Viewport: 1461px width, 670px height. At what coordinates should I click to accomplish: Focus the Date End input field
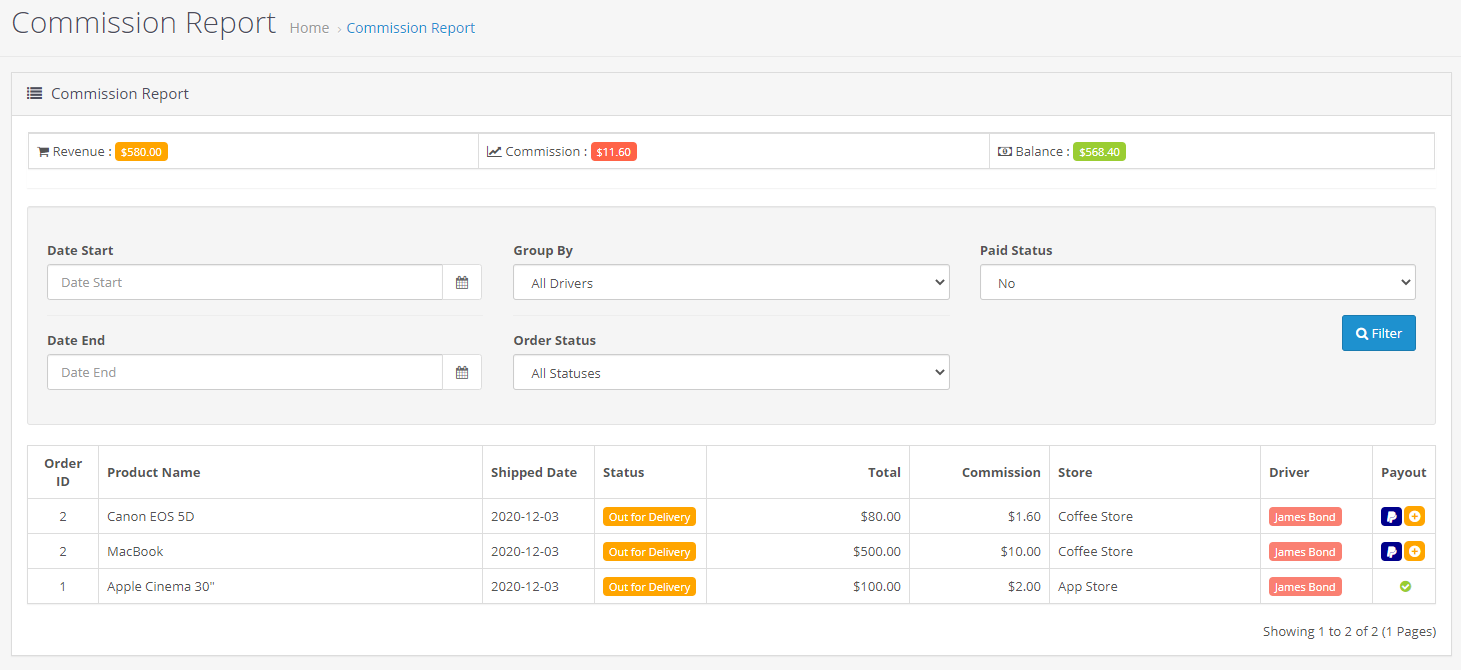coord(245,373)
